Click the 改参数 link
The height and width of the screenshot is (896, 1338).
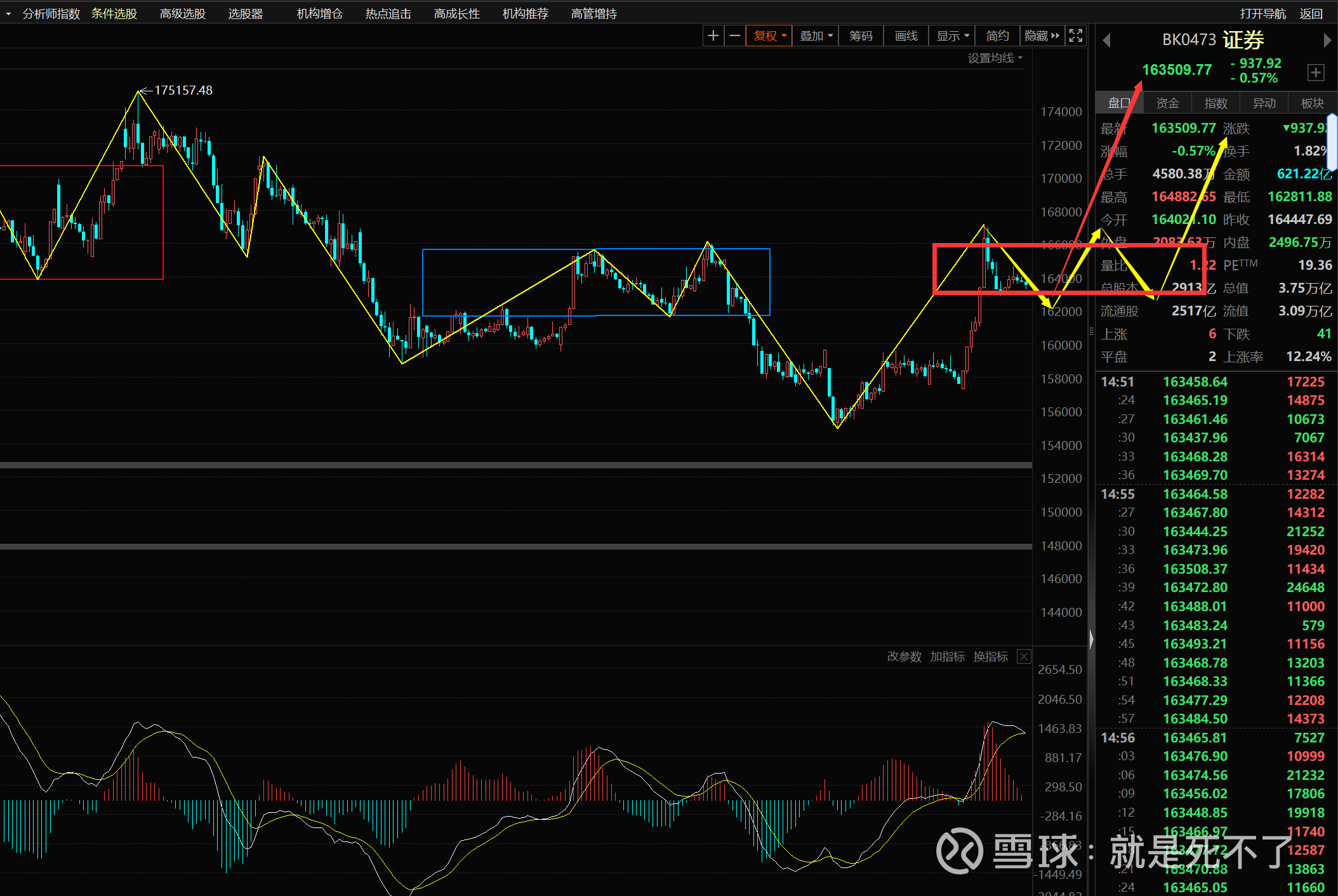click(x=904, y=657)
